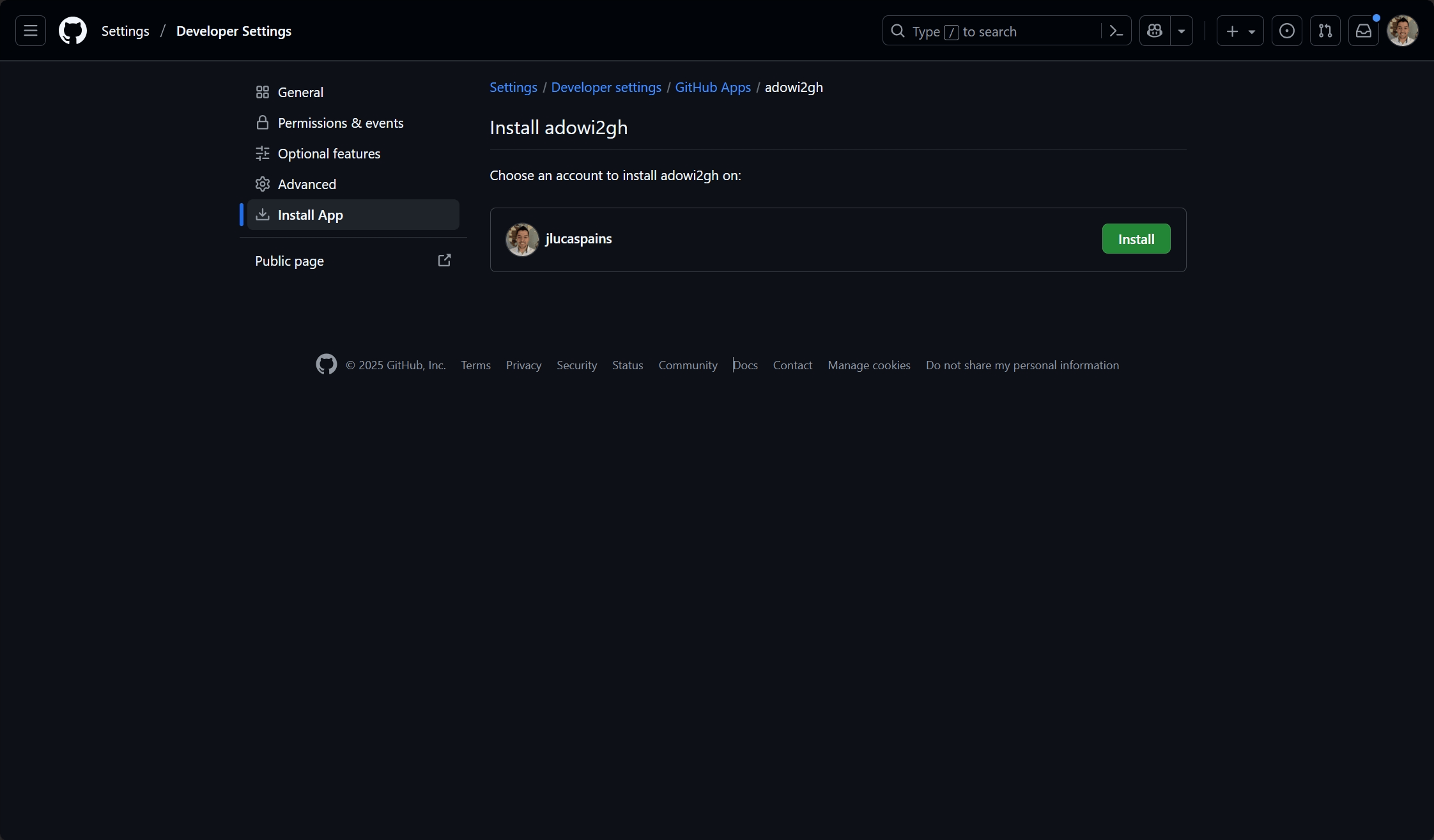Open the notifications inbox icon
The width and height of the screenshot is (1434, 840).
(x=1364, y=31)
